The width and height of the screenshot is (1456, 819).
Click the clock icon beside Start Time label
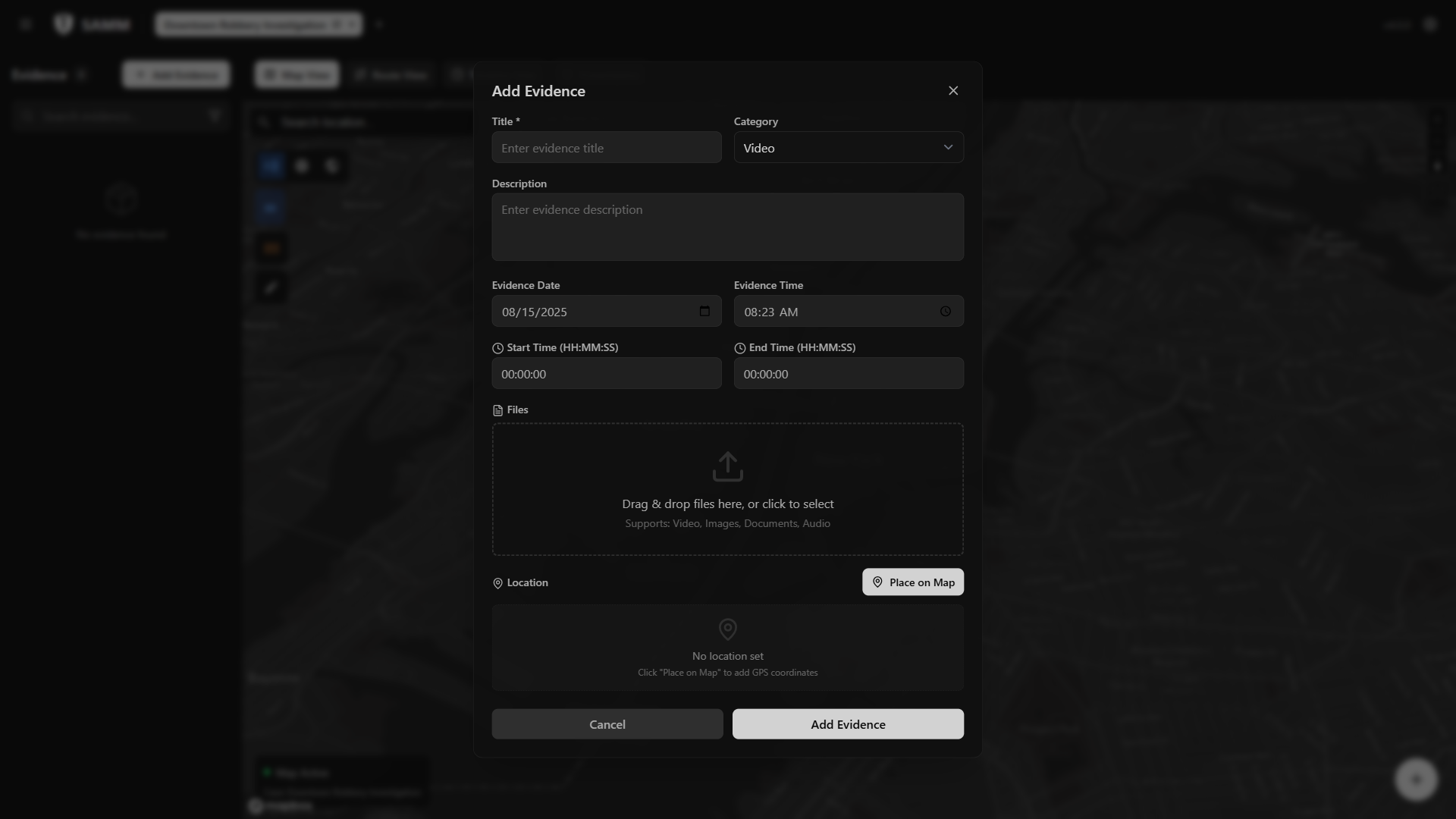coord(498,348)
